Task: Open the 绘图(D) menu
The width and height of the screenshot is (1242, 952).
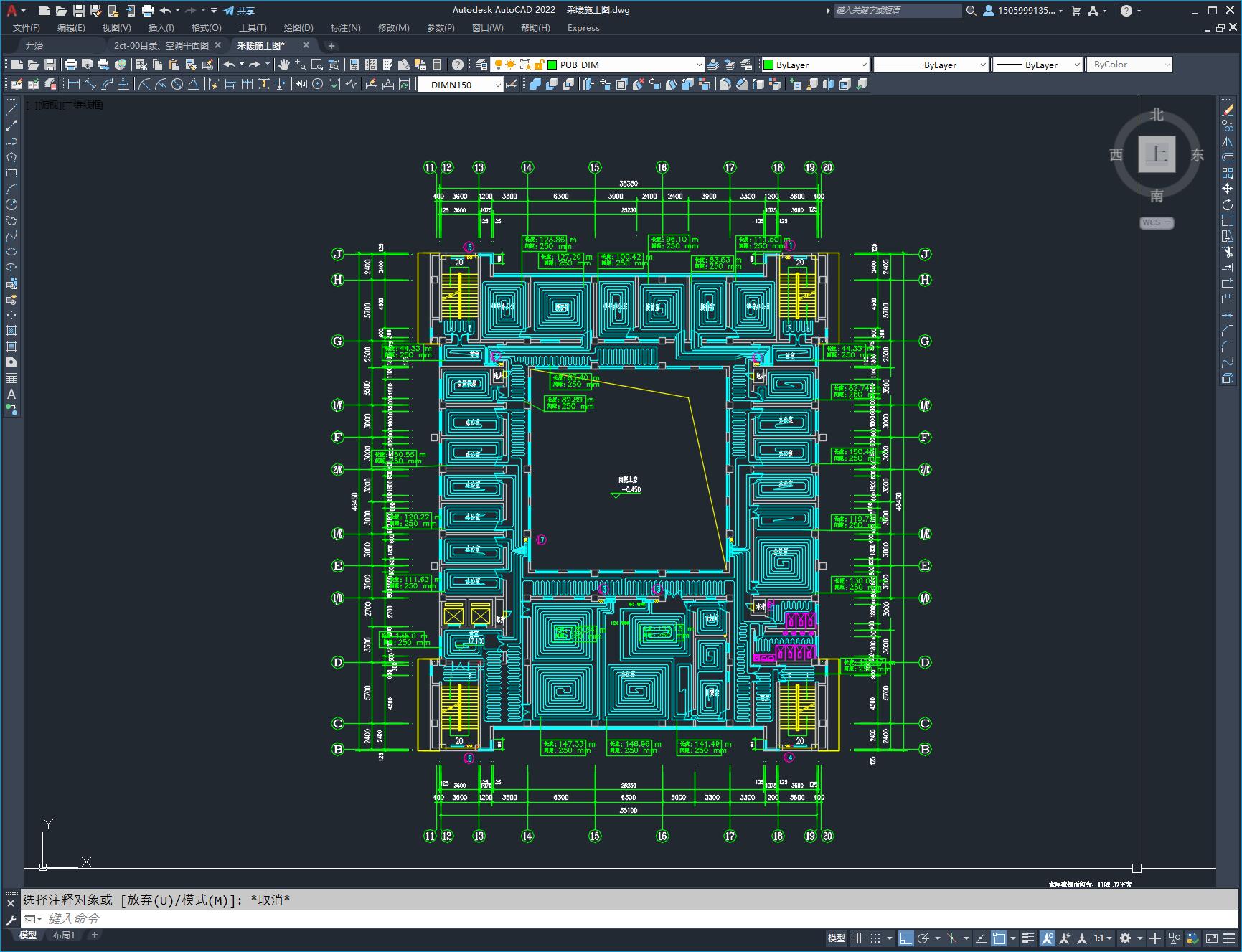Action: tap(298, 28)
